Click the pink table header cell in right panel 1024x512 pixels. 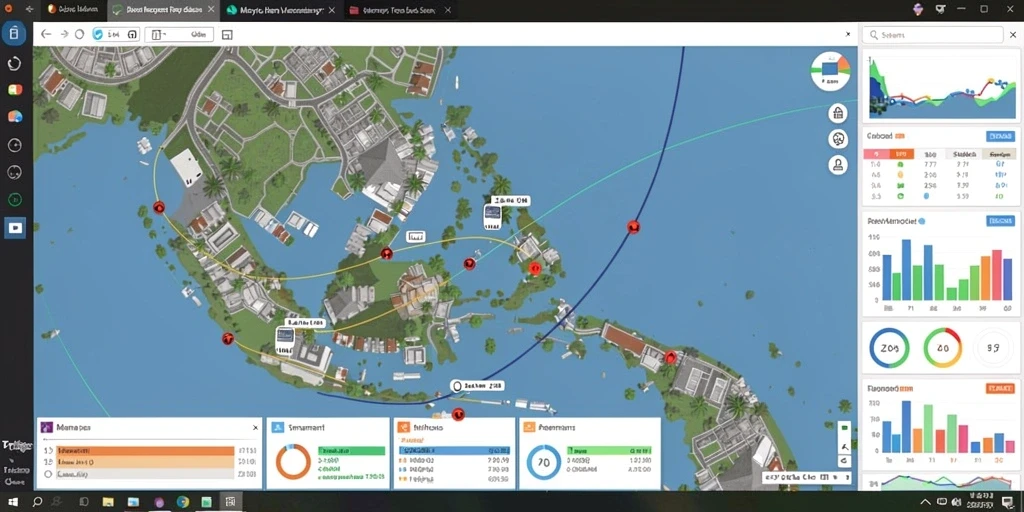(x=876, y=154)
